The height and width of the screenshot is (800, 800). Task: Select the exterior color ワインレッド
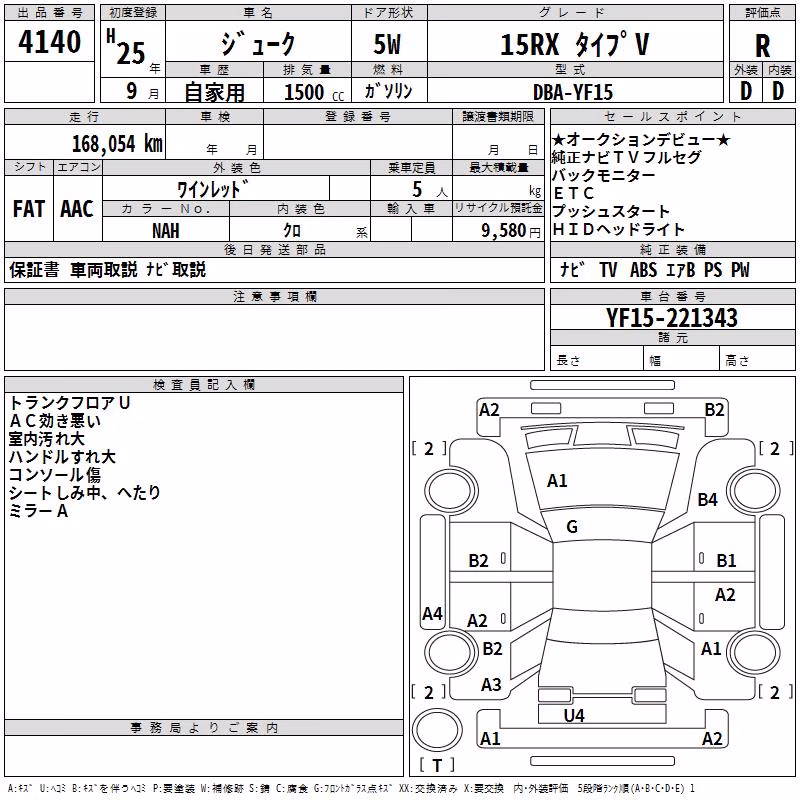pyautogui.click(x=213, y=189)
